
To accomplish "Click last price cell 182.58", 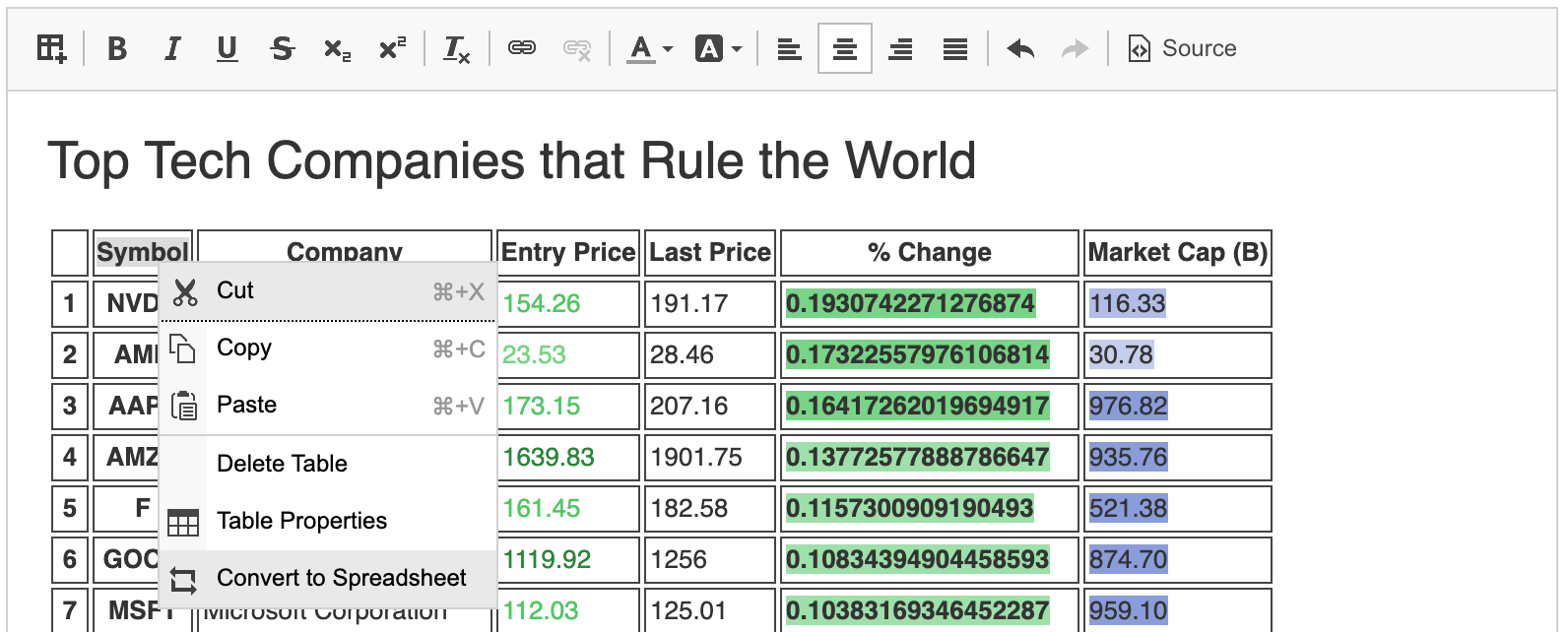I will 710,509.
